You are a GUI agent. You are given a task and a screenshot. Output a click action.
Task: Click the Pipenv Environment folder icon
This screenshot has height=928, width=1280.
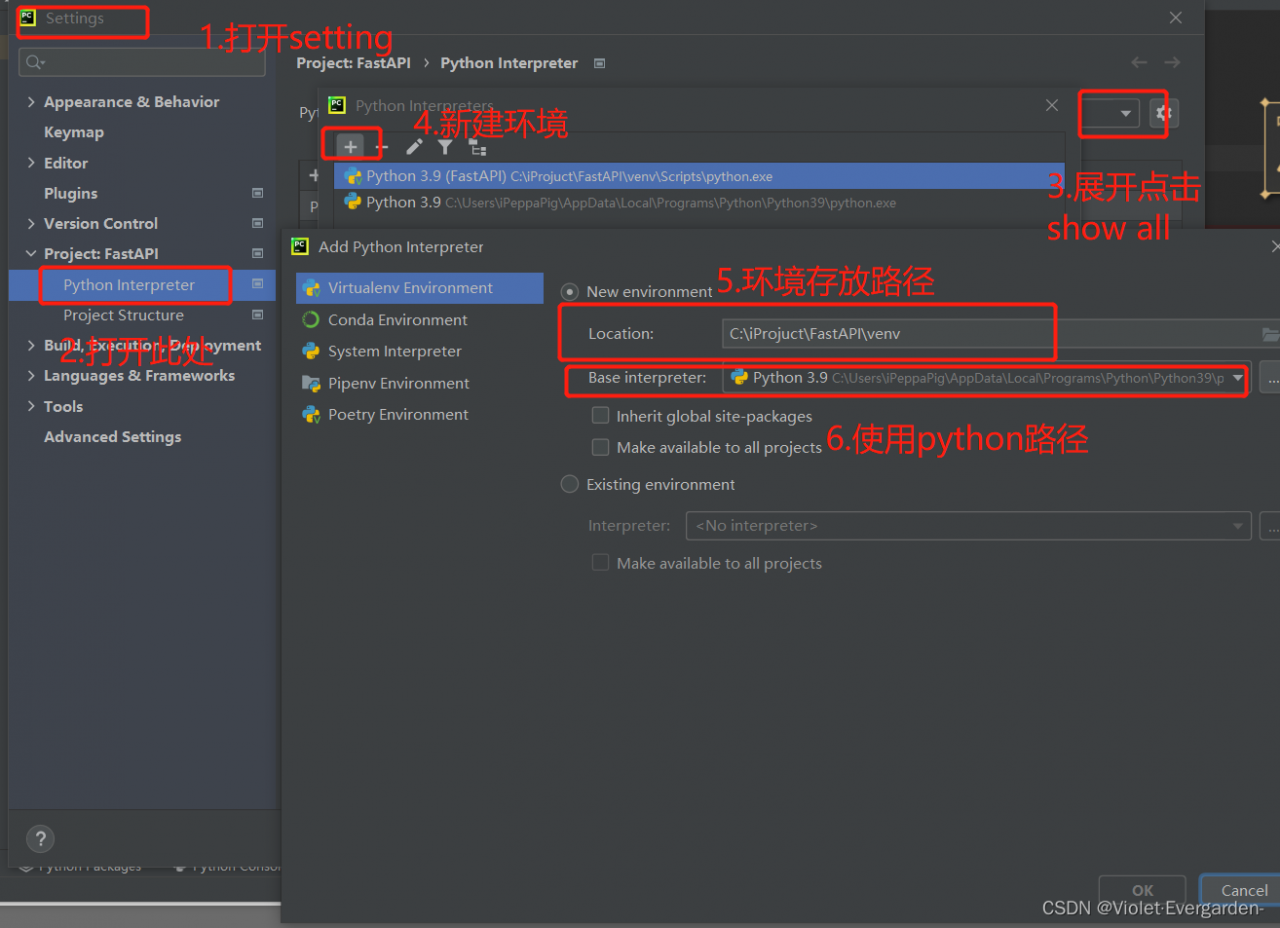(311, 383)
